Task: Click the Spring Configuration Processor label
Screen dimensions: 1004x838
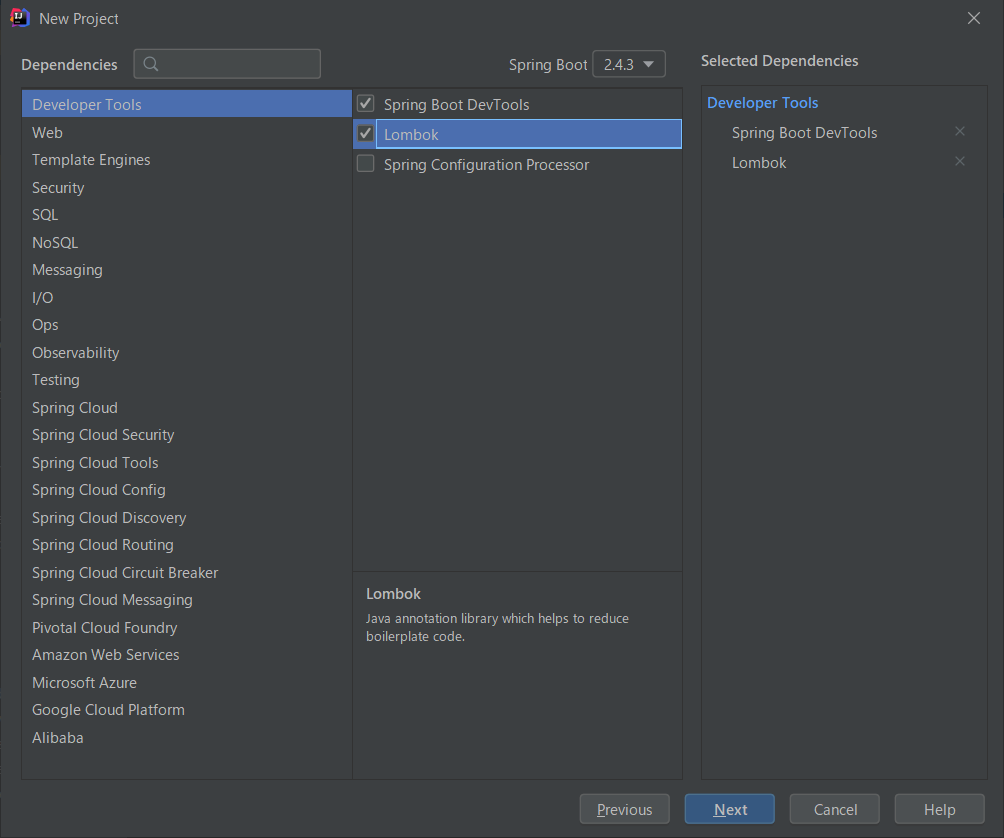Action: [x=487, y=165]
